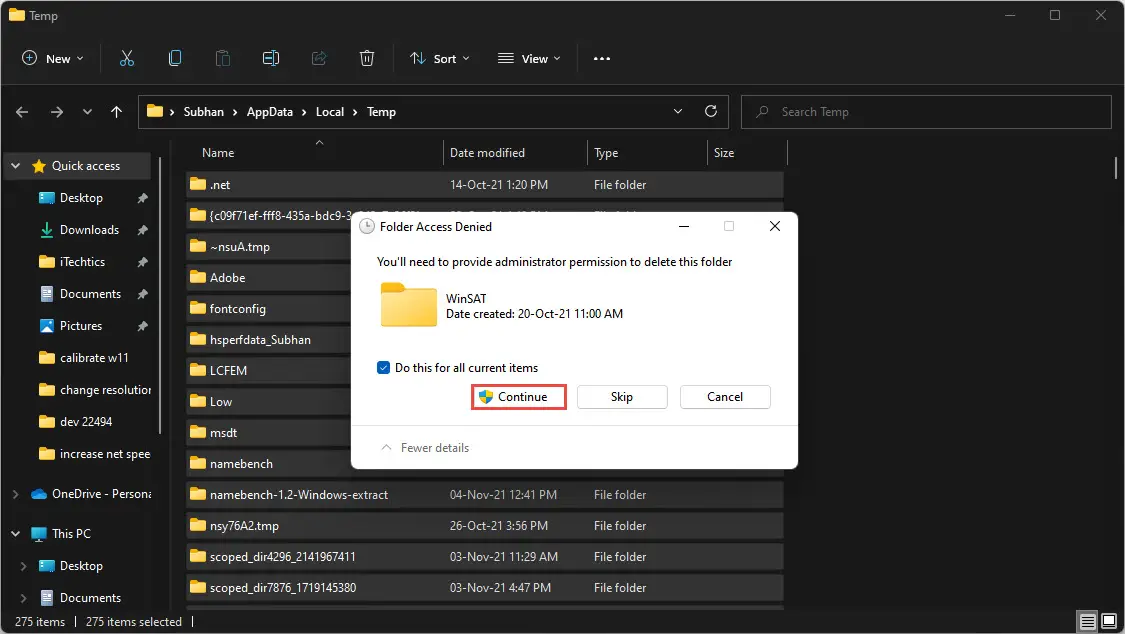Screen dimensions: 1125x634
Task: Open Pictures in Quick access
Action: (x=80, y=326)
